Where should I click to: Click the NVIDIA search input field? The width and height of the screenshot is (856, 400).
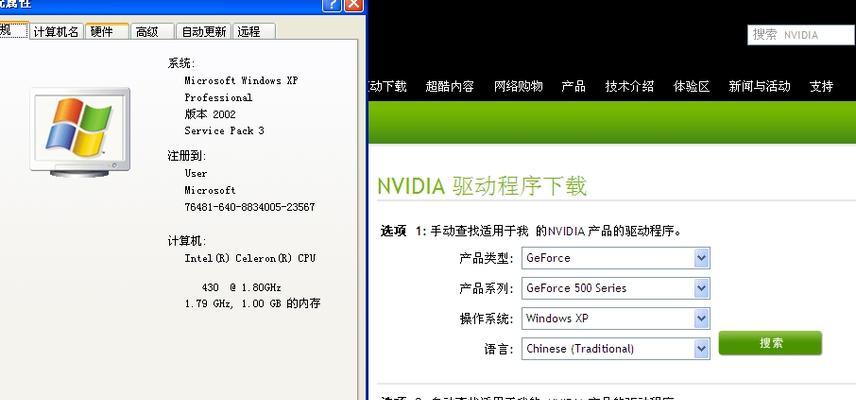coord(800,35)
